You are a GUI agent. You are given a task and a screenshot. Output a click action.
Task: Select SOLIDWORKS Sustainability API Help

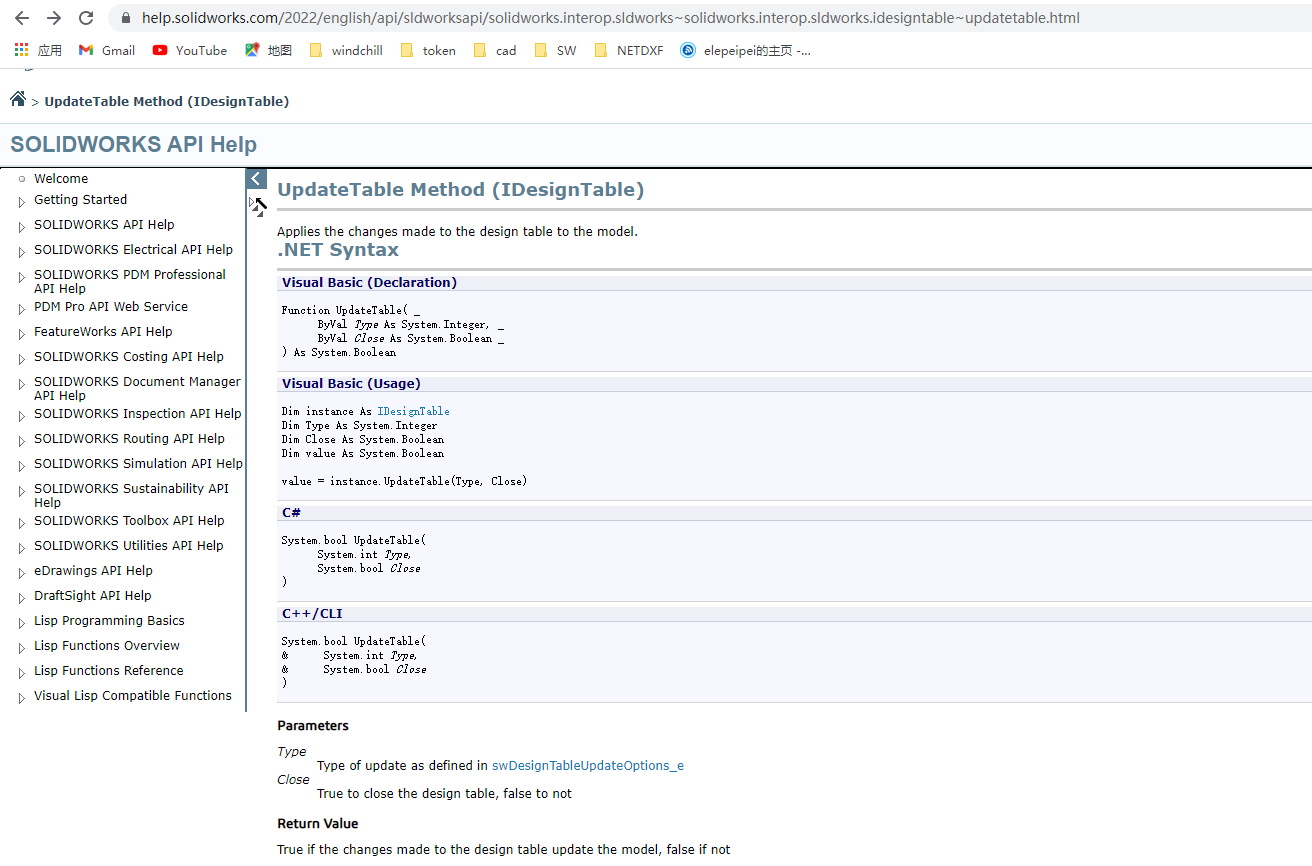pos(131,495)
